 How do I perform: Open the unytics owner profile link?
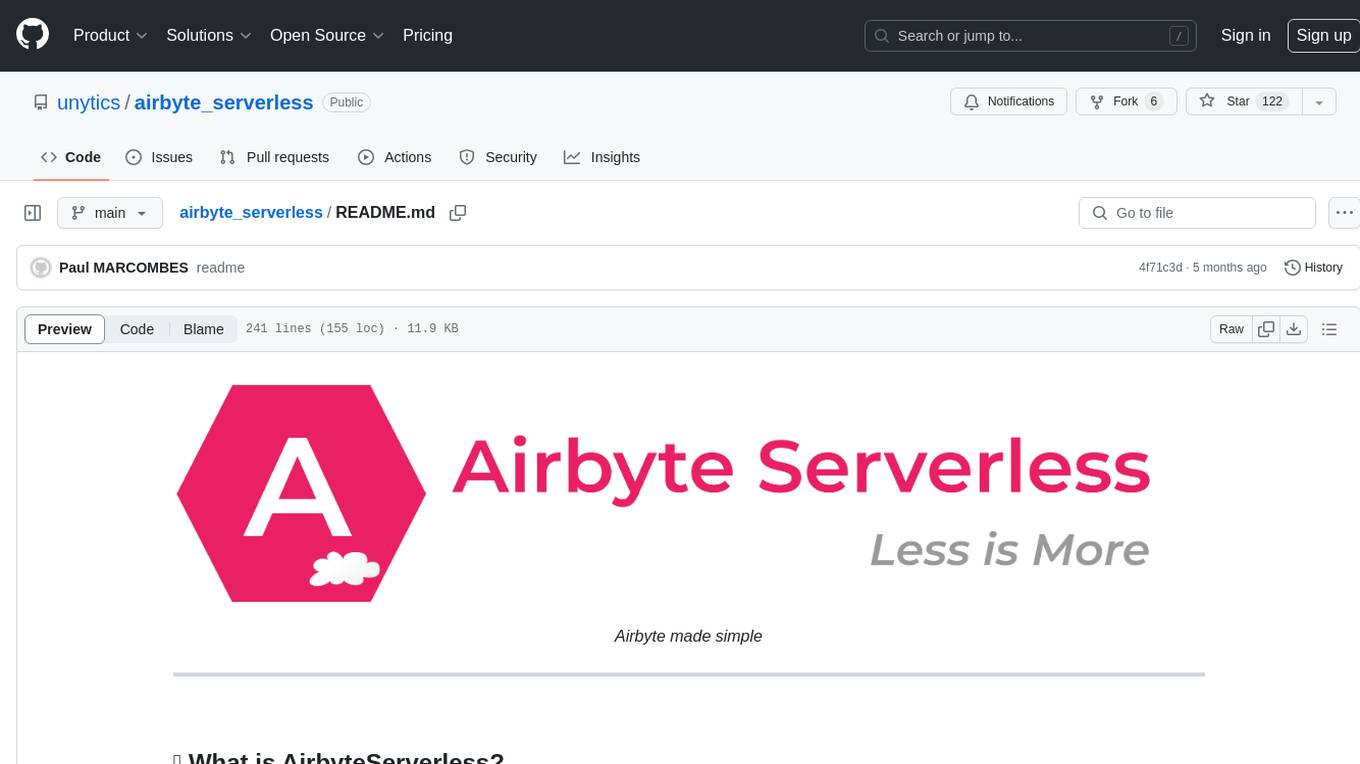tap(89, 102)
